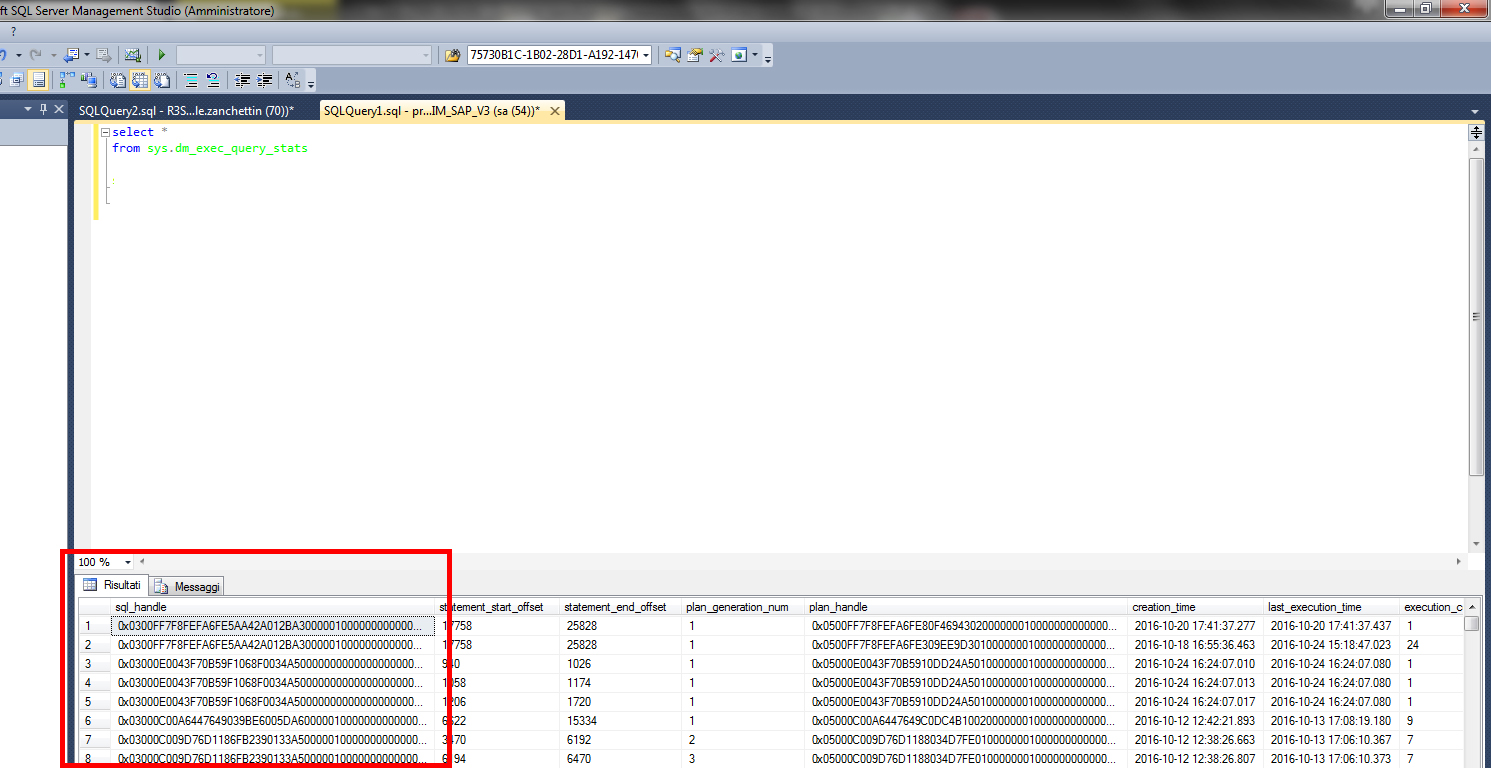Open the Toolbox wrench and hammer icon
1491x768 pixels.
click(716, 55)
